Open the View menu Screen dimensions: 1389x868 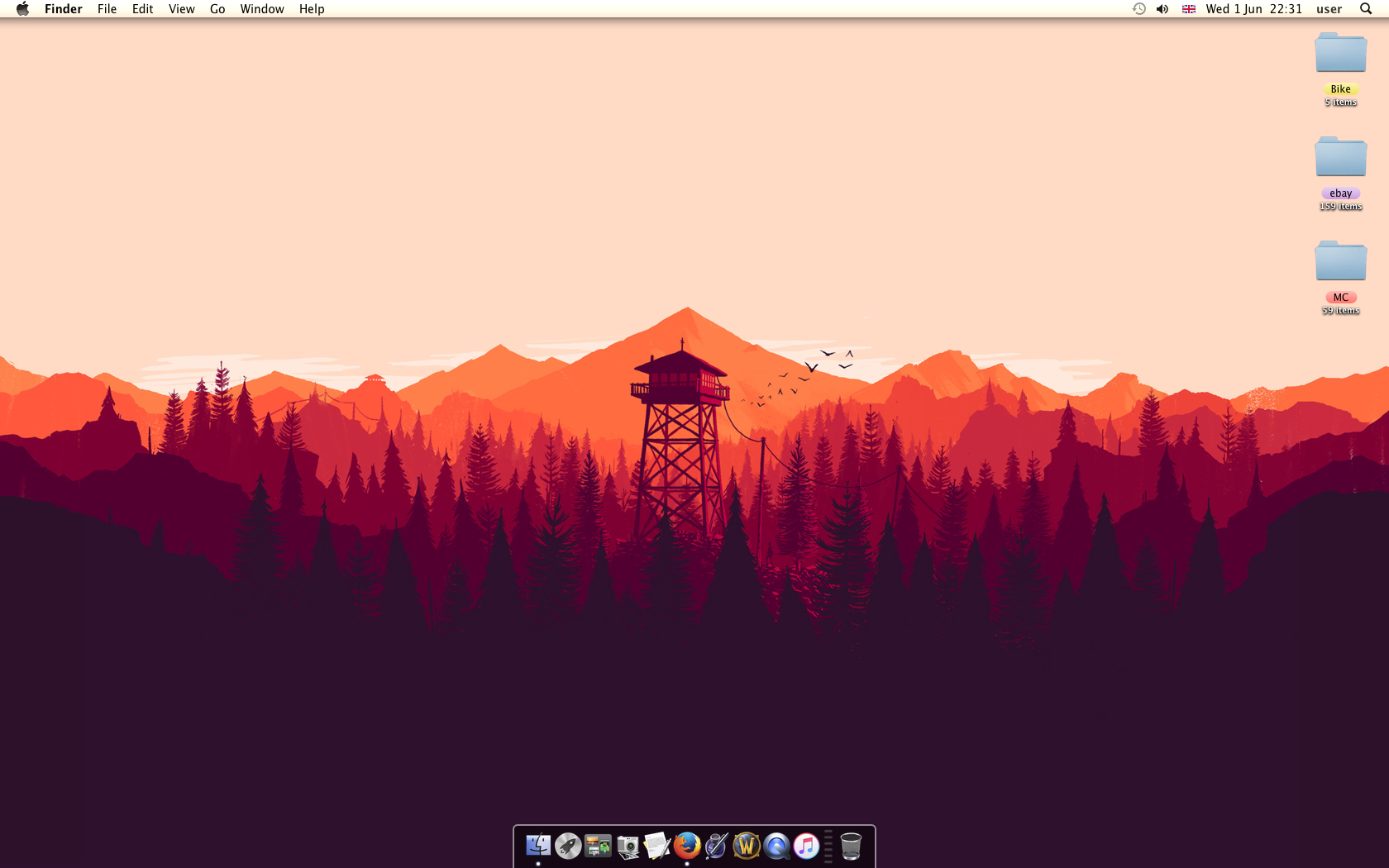(181, 9)
